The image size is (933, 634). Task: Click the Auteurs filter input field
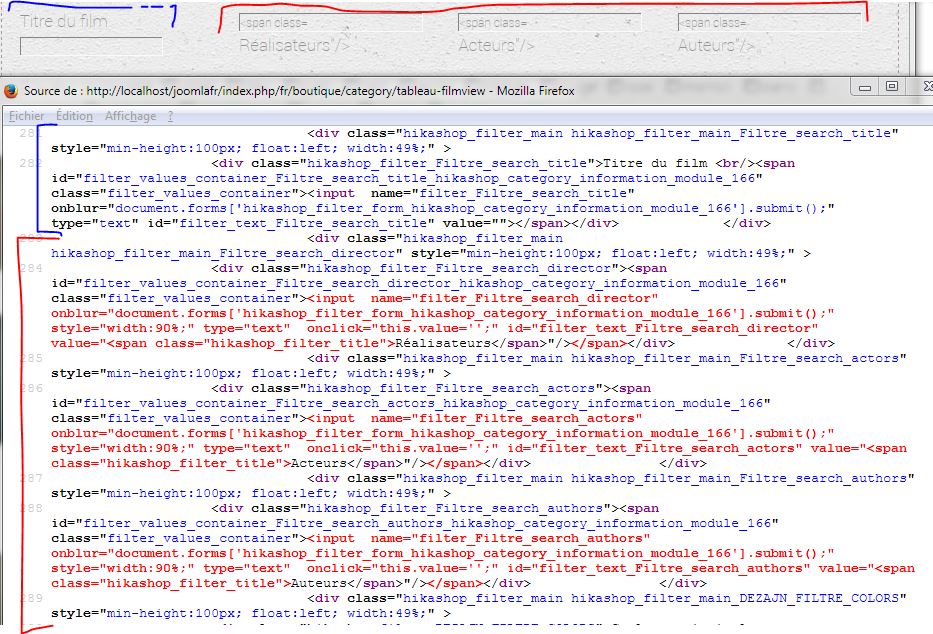[x=769, y=23]
